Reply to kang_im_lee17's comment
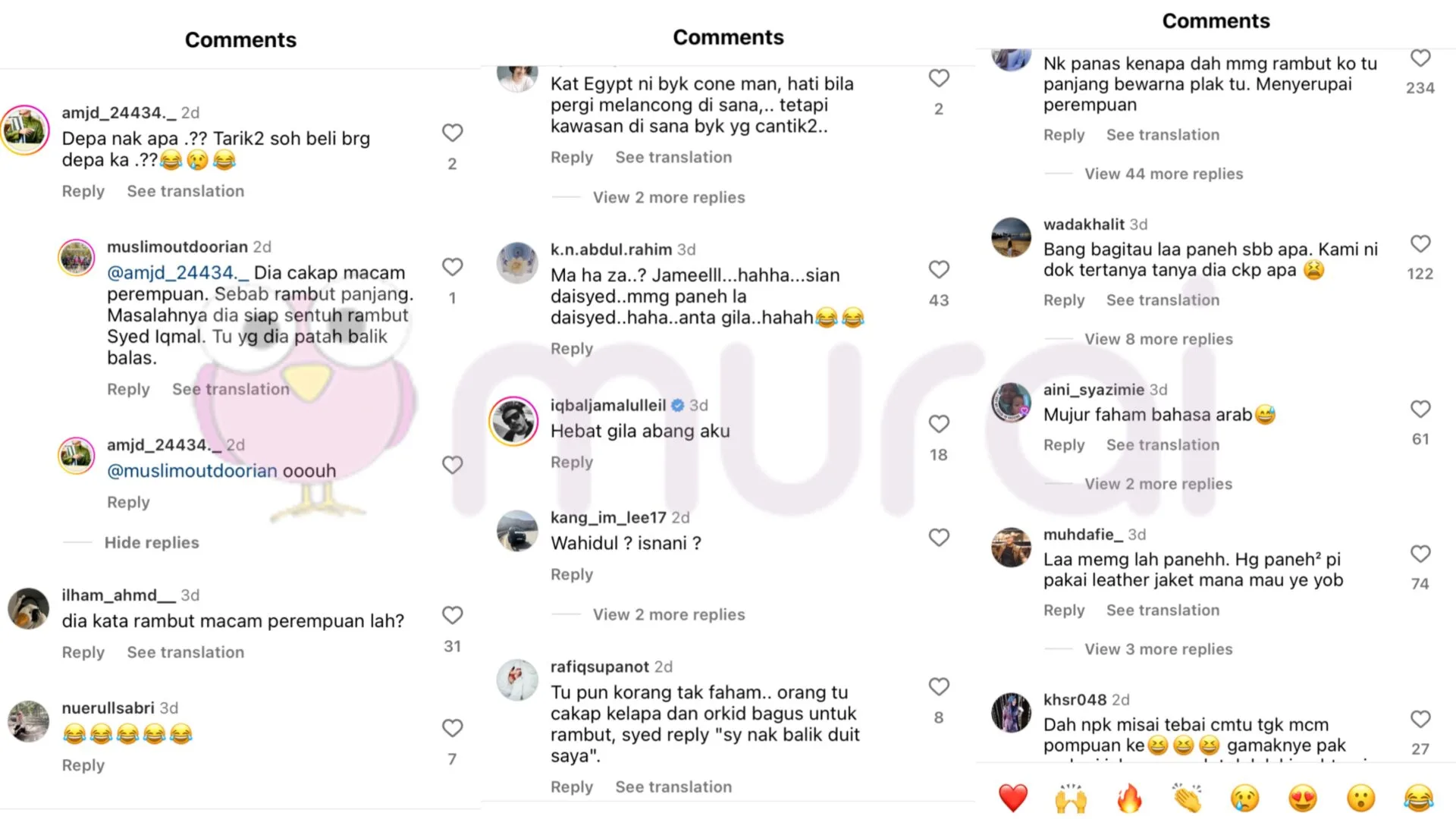 coord(572,574)
